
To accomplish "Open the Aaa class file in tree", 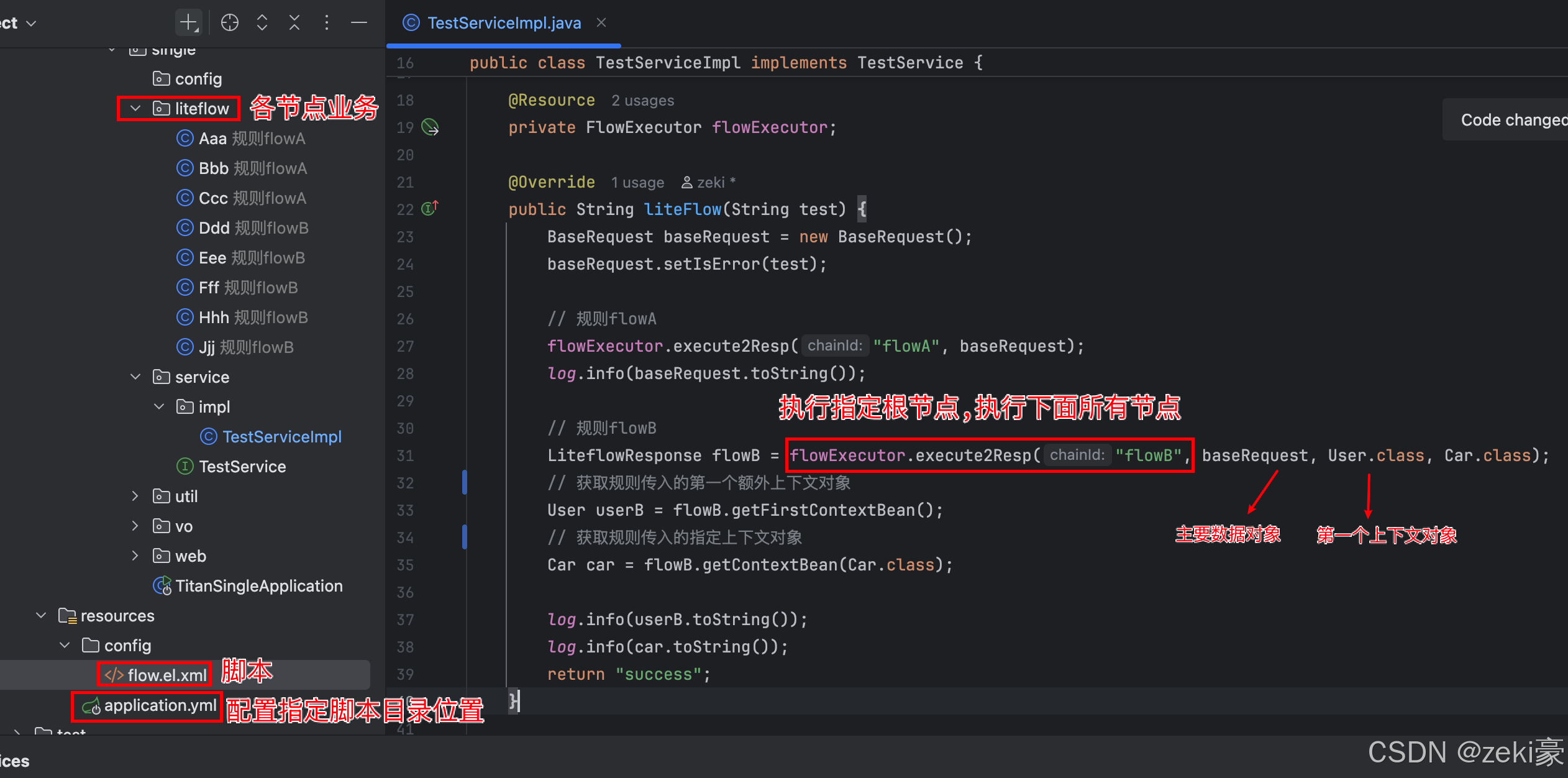I will [212, 139].
